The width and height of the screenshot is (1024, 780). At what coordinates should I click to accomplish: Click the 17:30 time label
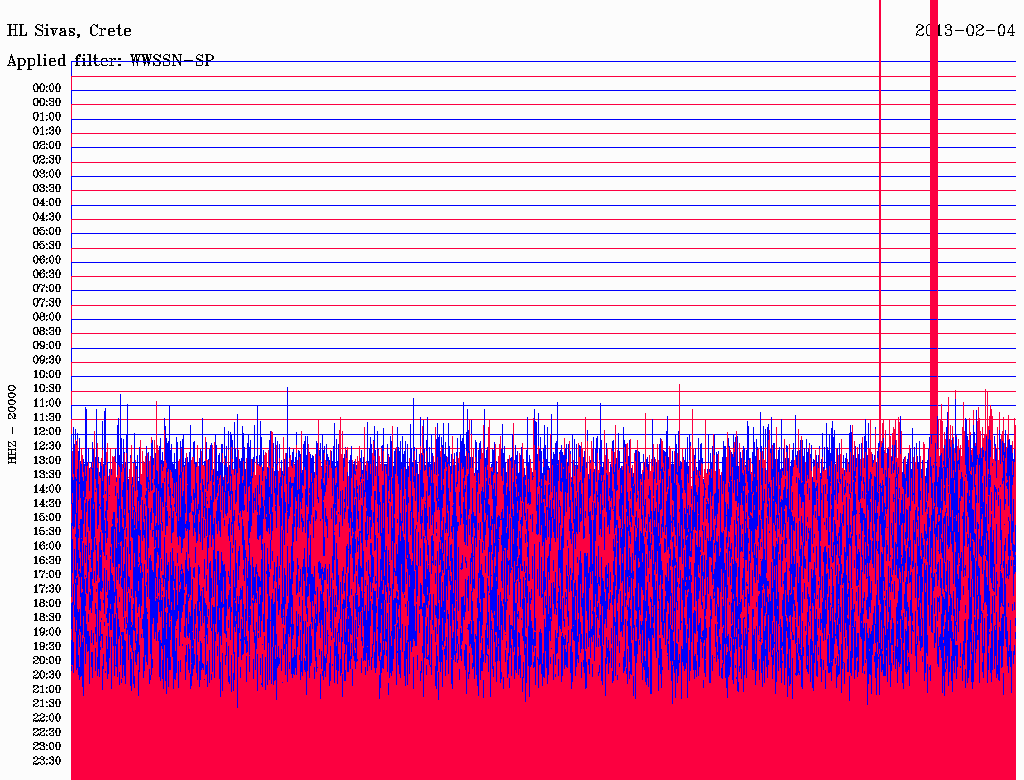47,589
